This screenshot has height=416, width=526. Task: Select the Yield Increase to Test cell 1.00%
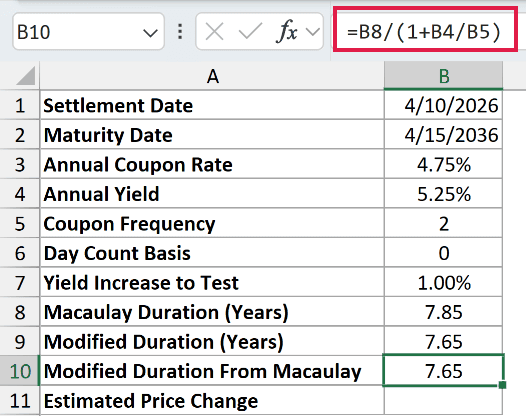coord(443,282)
